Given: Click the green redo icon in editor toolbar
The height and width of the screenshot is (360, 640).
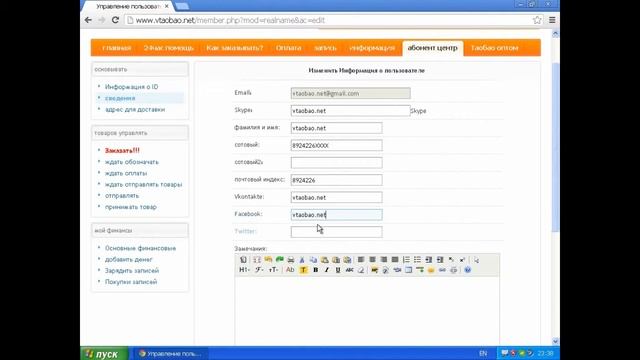Looking at the screenshot, I should (x=280, y=260).
